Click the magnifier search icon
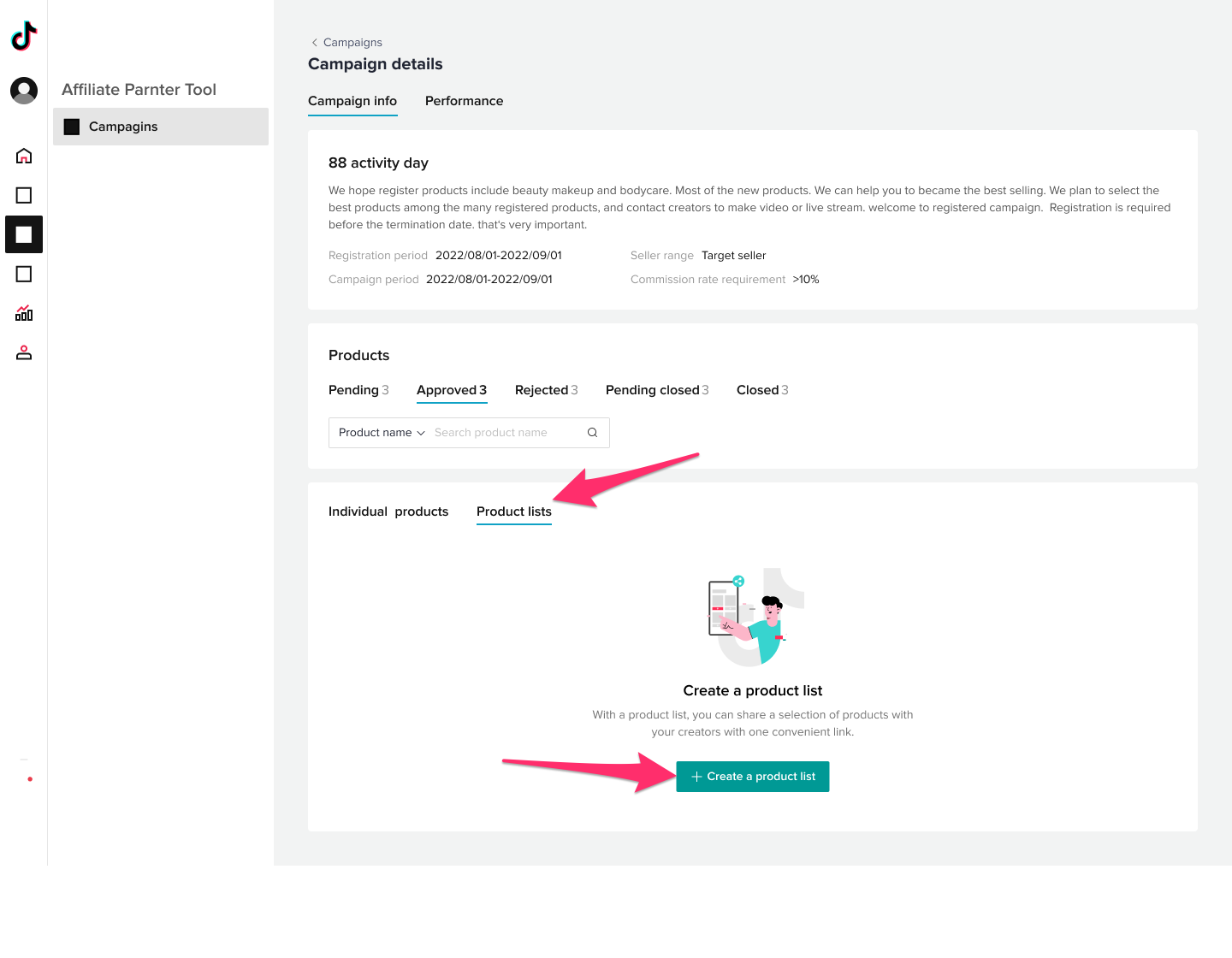The height and width of the screenshot is (958, 1232). pyautogui.click(x=592, y=433)
